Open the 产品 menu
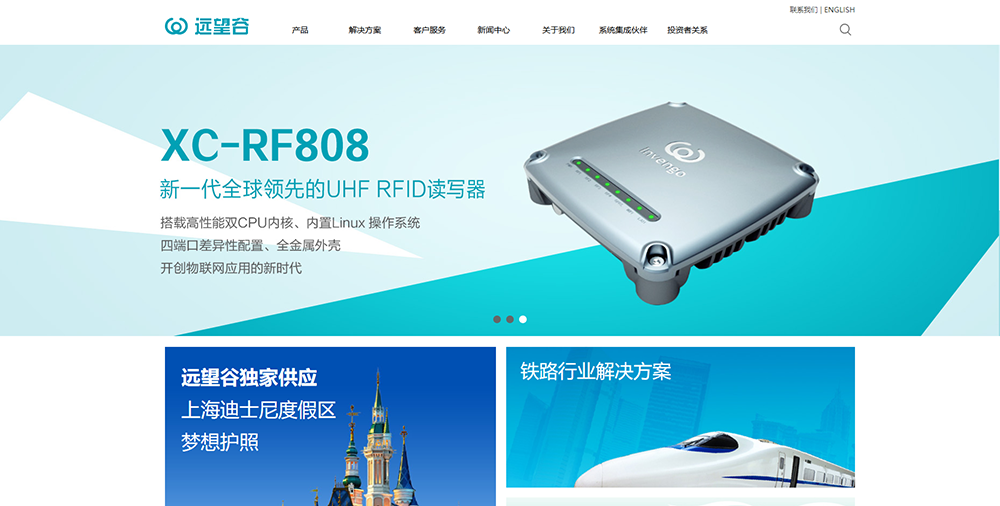 (300, 30)
